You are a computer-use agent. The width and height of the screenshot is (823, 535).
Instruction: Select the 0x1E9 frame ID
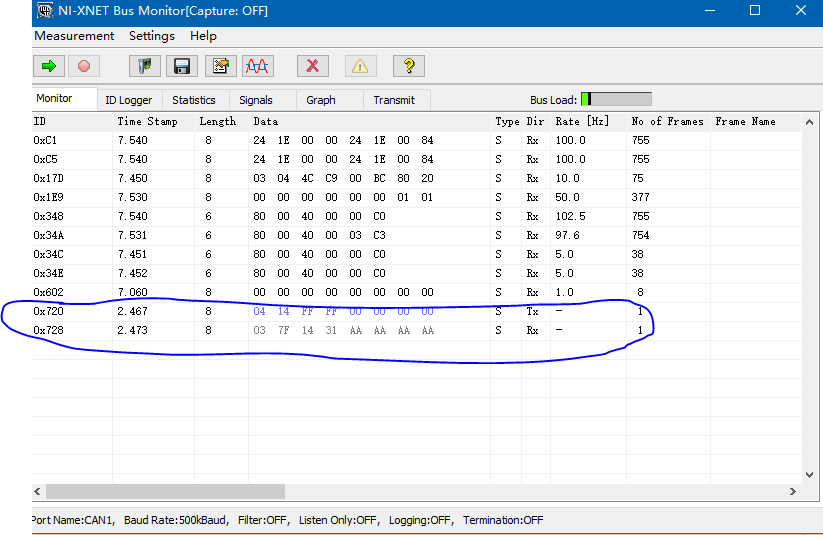point(48,197)
